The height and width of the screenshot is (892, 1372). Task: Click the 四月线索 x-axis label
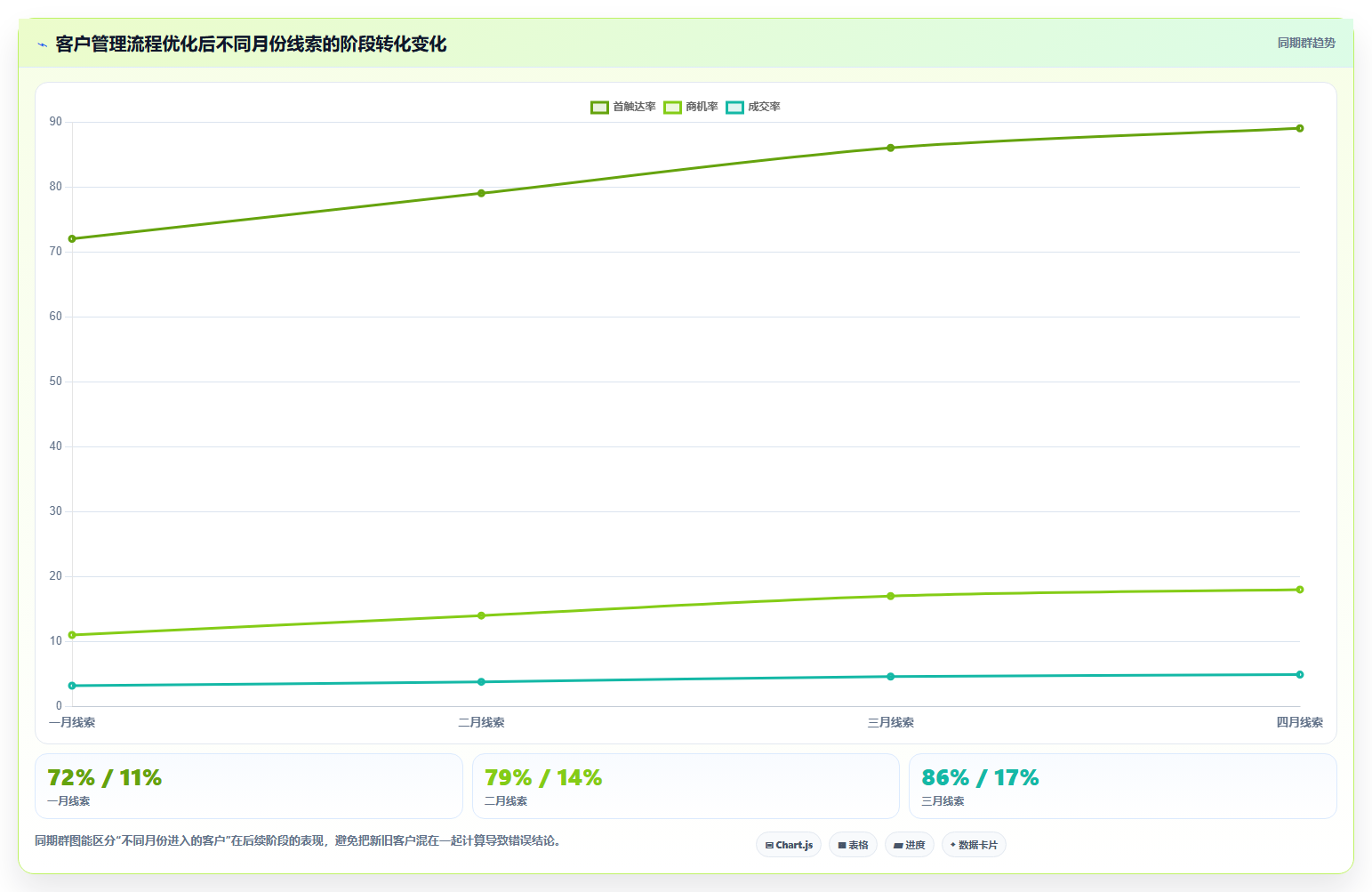[1299, 722]
